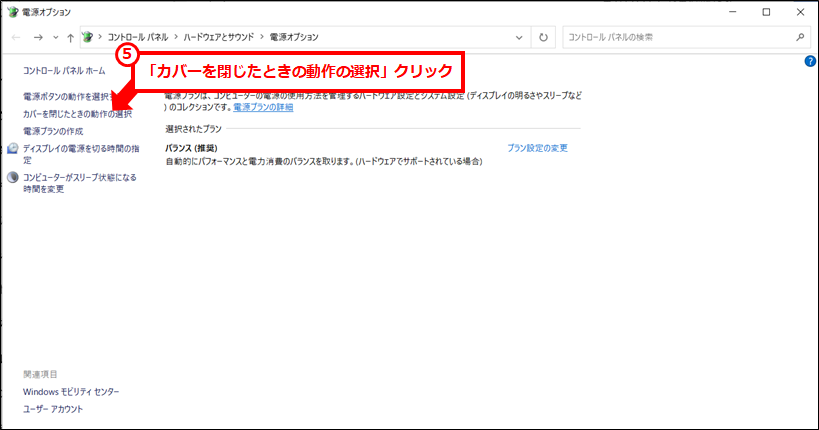Open コントロール パネル ホーム
Screen dimensions: 819x430
click(x=64, y=71)
